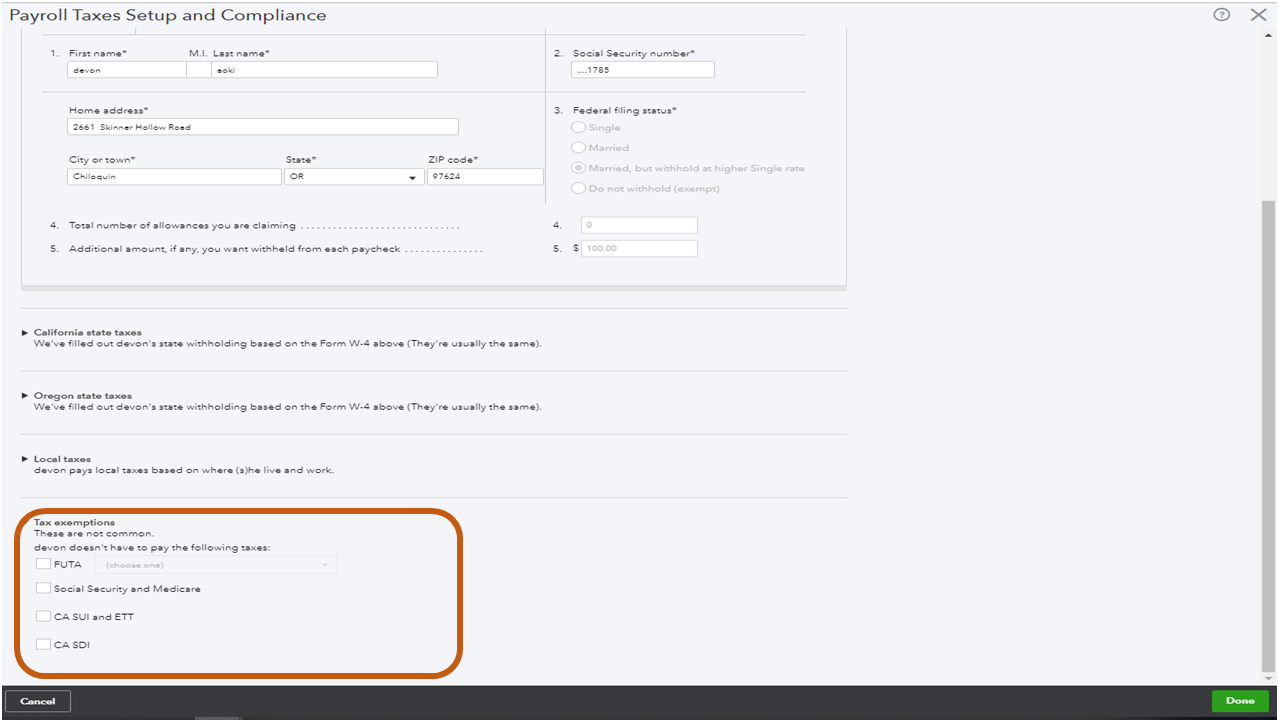The height and width of the screenshot is (720, 1280).
Task: Click the First name field
Action: (x=127, y=70)
